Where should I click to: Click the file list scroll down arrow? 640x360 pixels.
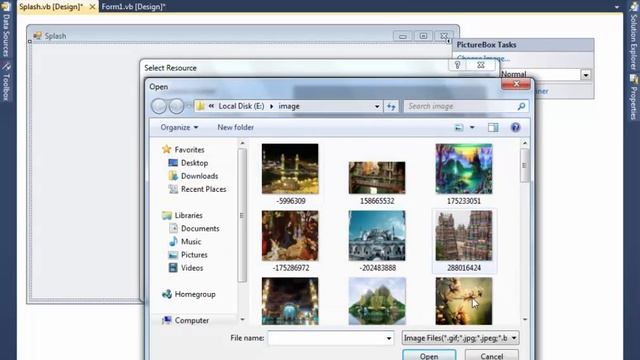click(x=525, y=320)
